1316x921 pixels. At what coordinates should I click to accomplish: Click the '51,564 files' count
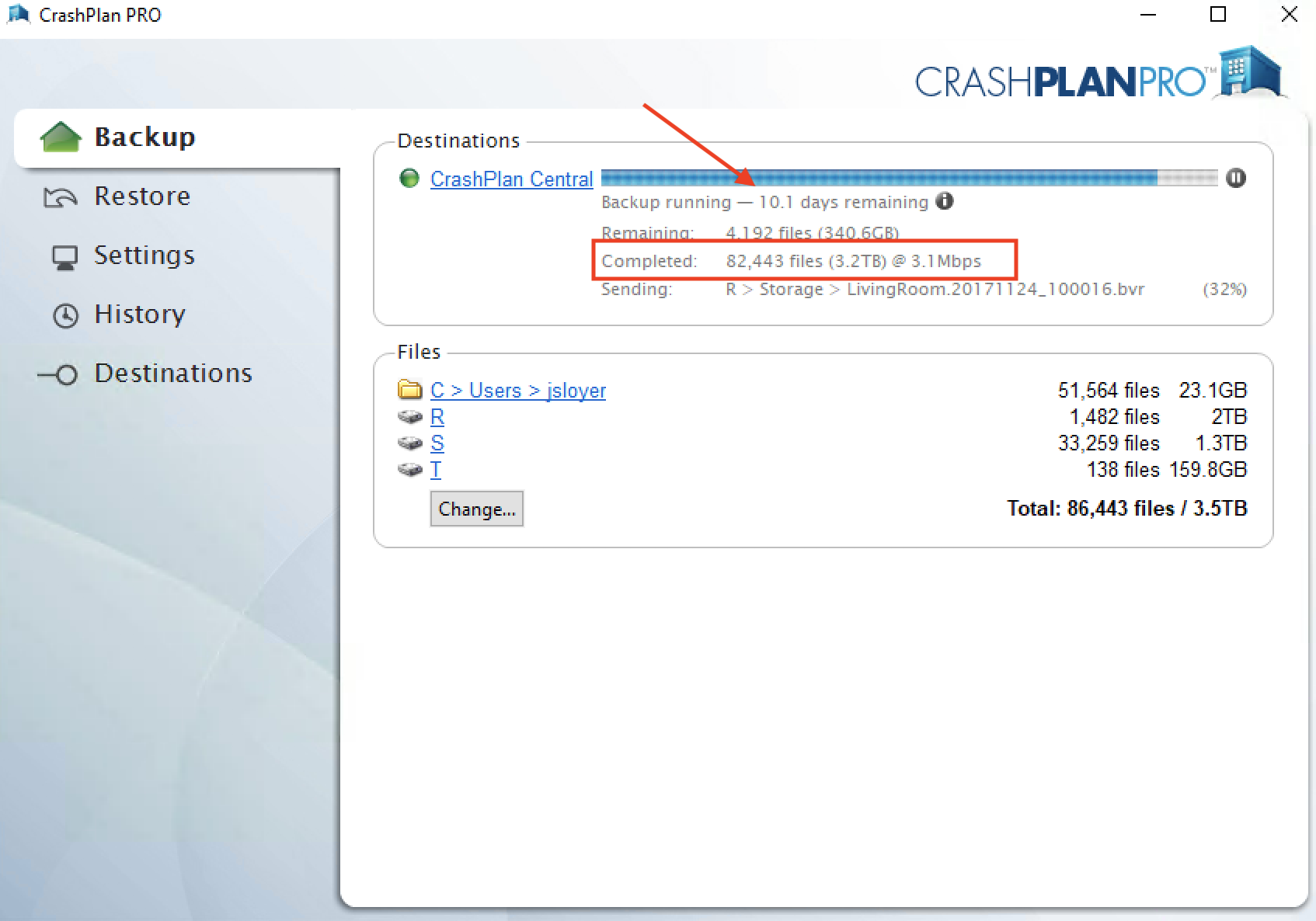pyautogui.click(x=1109, y=390)
